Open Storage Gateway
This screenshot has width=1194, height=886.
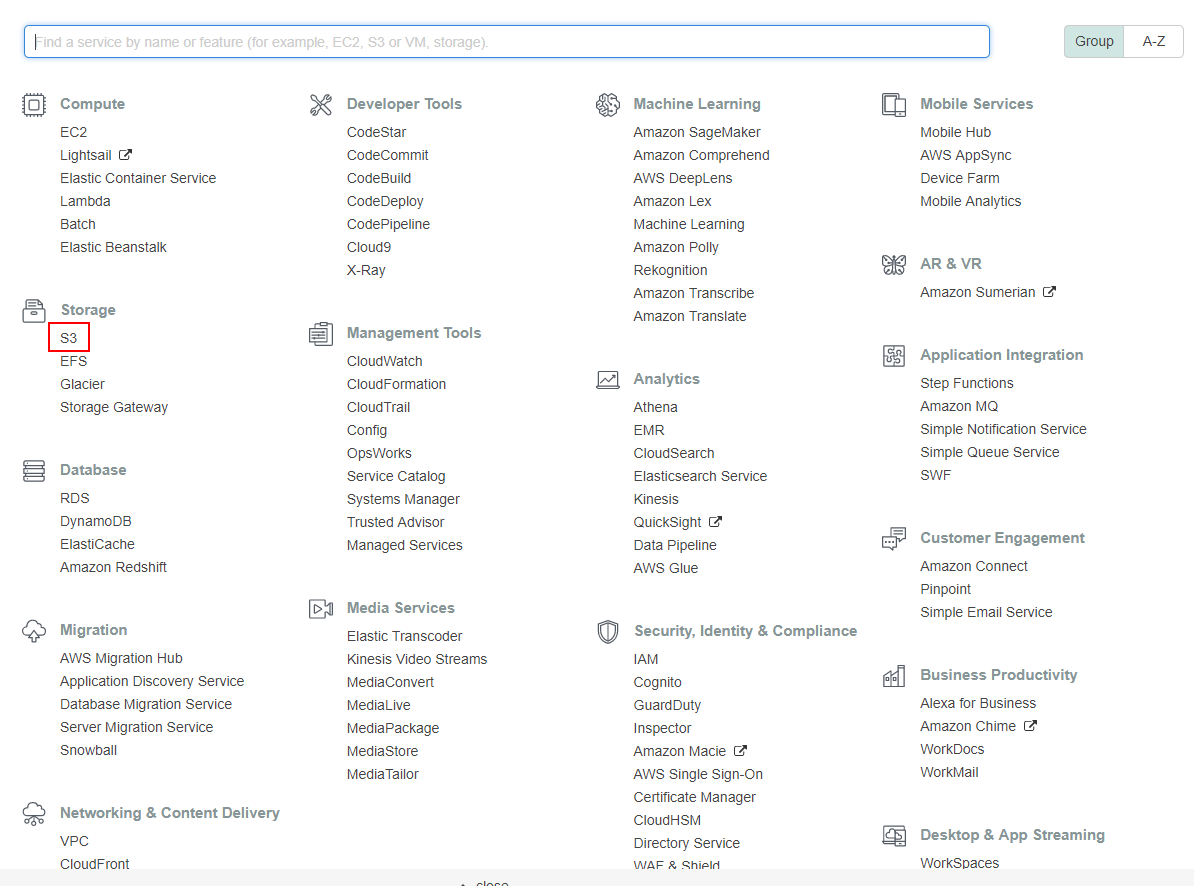114,407
